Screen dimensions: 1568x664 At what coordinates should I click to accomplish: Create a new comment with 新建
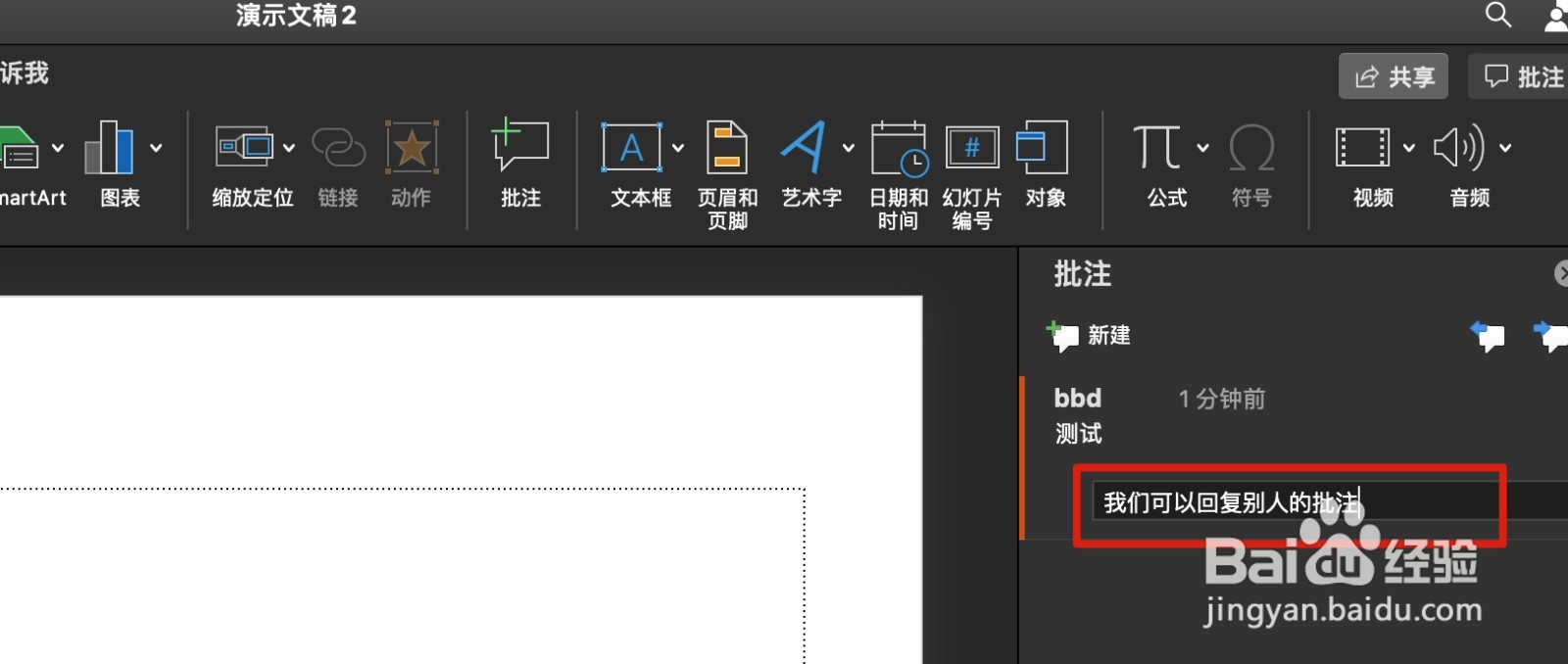click(1088, 335)
